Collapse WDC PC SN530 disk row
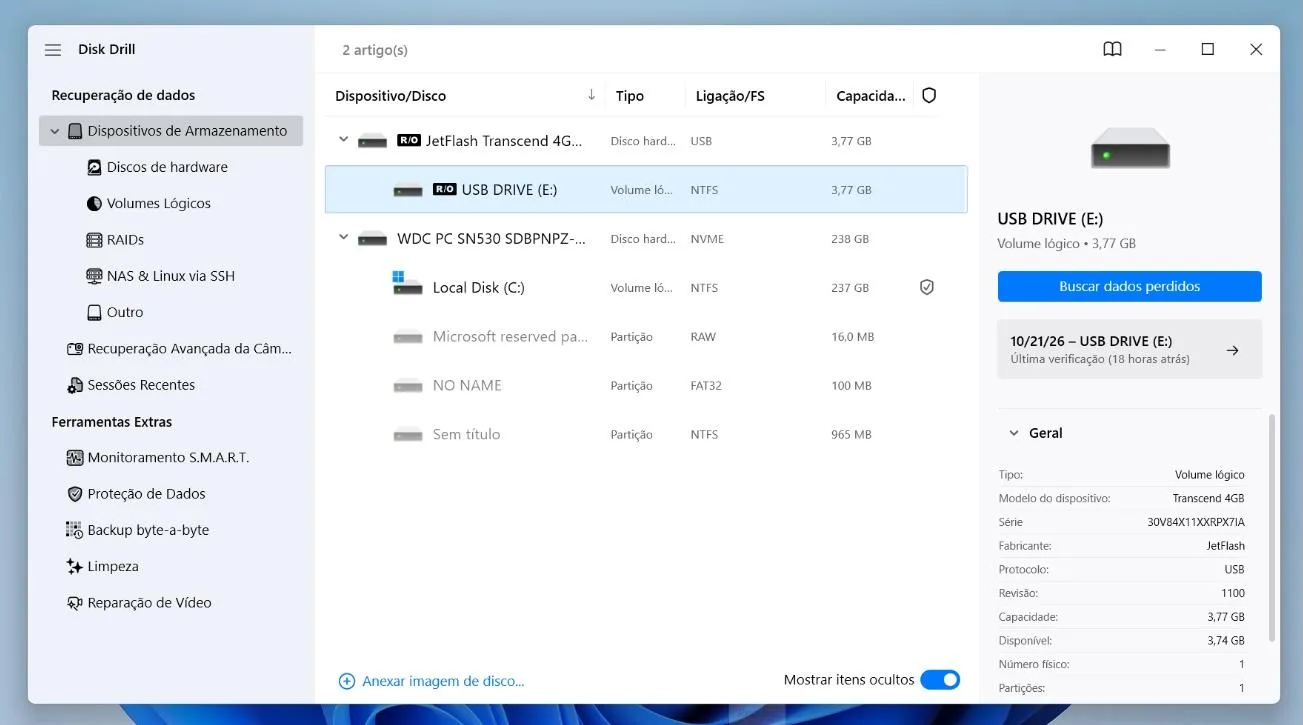The width and height of the screenshot is (1303, 725). click(x=344, y=238)
